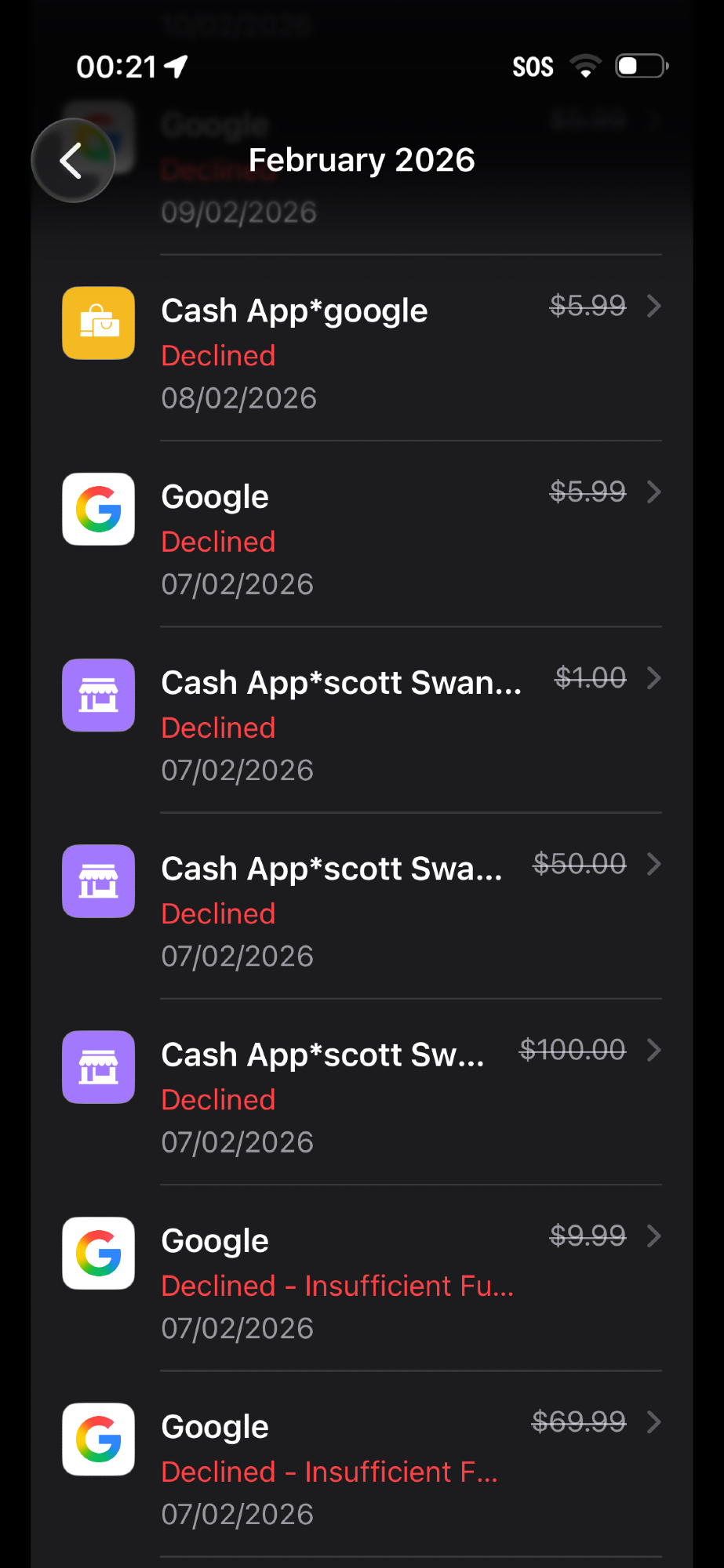The image size is (724, 1568).
Task: Tap Google logo for $69.99 transaction
Action: [99, 1439]
